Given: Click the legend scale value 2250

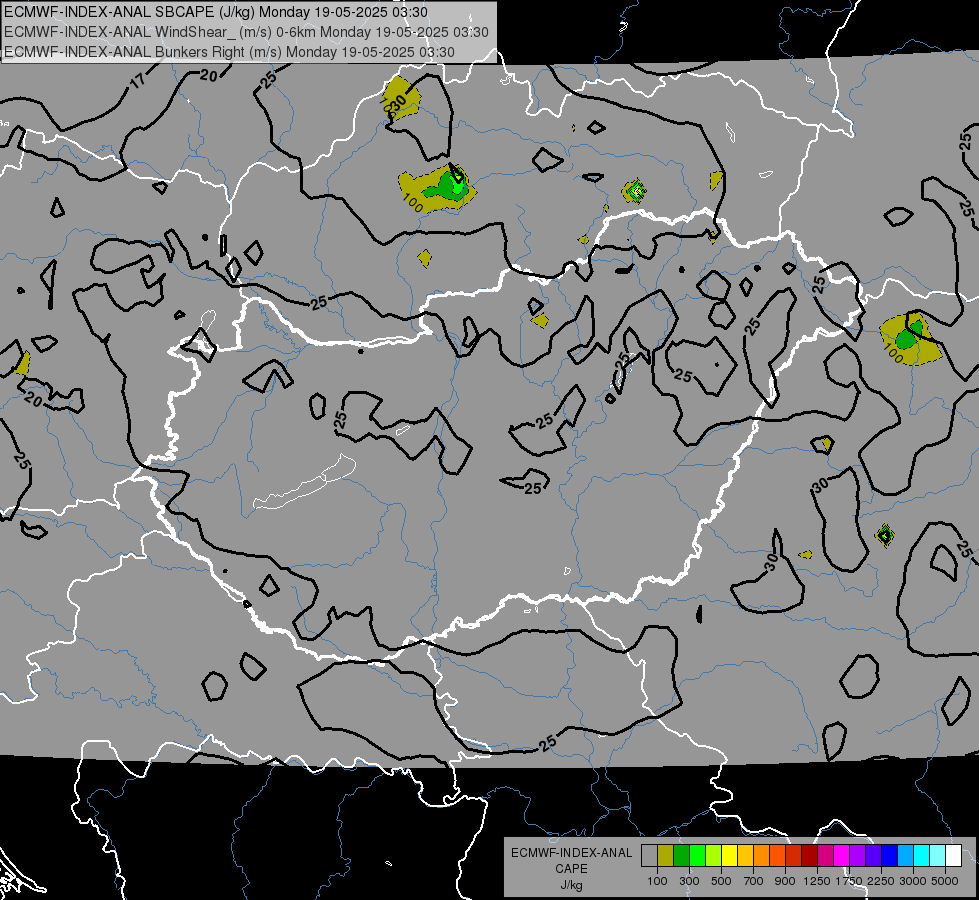Looking at the screenshot, I should (x=881, y=881).
